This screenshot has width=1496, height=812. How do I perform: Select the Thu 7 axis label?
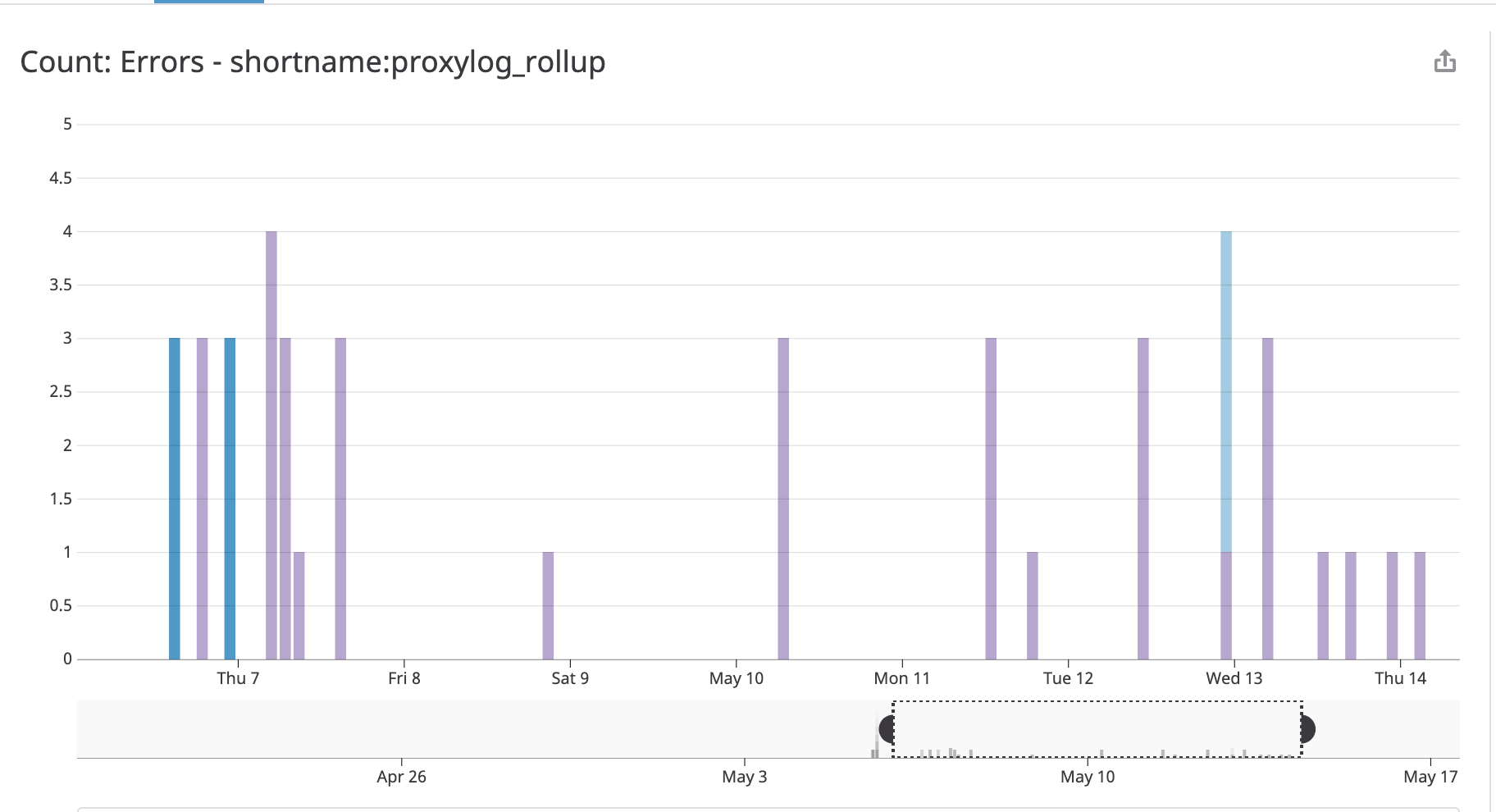[238, 677]
